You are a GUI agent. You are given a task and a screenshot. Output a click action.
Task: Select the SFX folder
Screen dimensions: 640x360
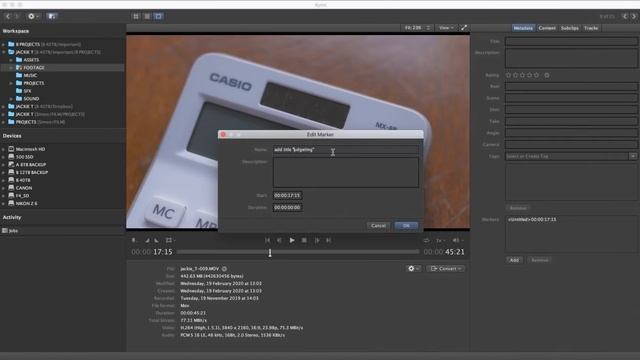click(27, 91)
